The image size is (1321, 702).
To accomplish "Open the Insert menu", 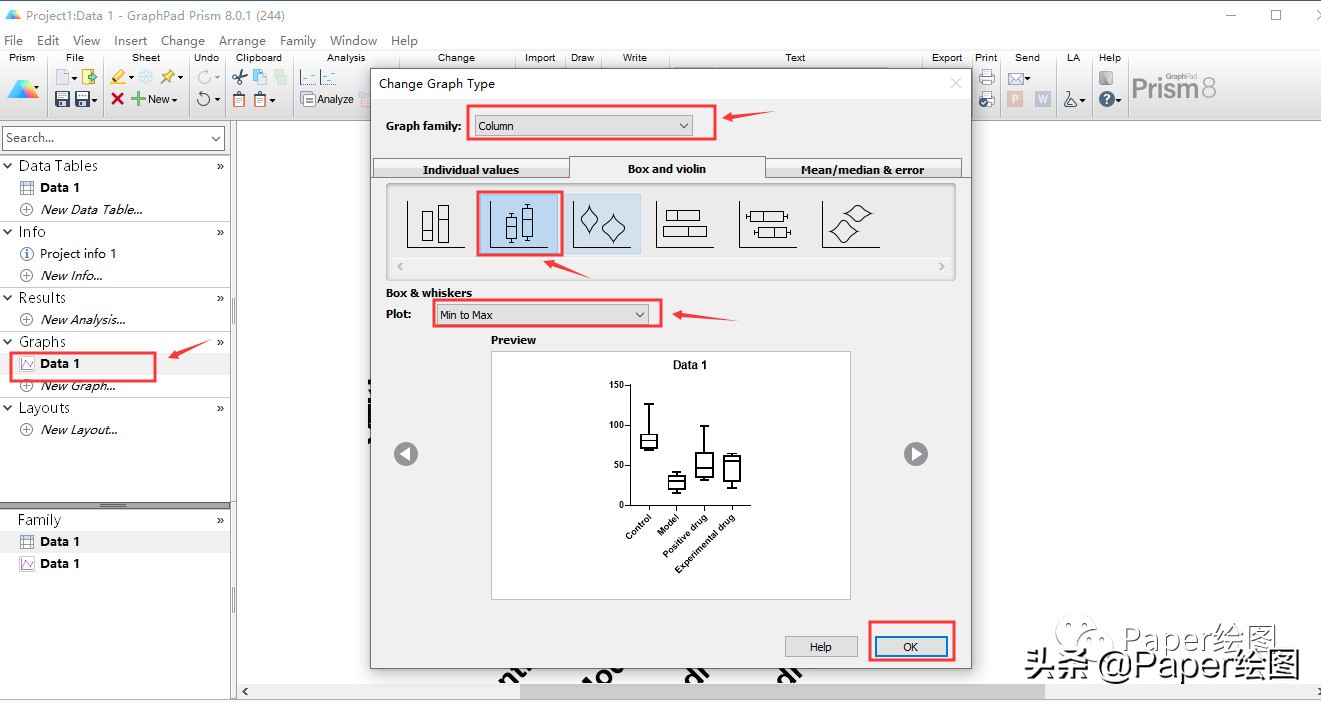I will coord(131,41).
